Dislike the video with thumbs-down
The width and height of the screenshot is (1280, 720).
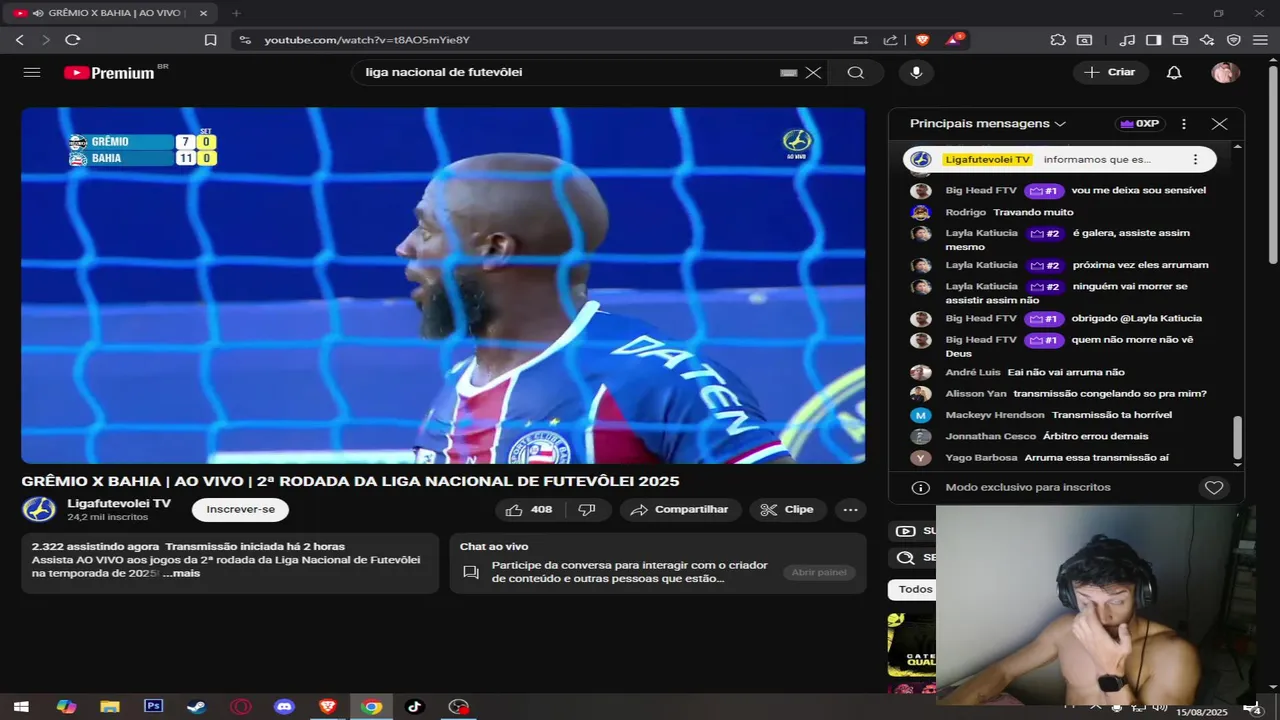coord(587,509)
